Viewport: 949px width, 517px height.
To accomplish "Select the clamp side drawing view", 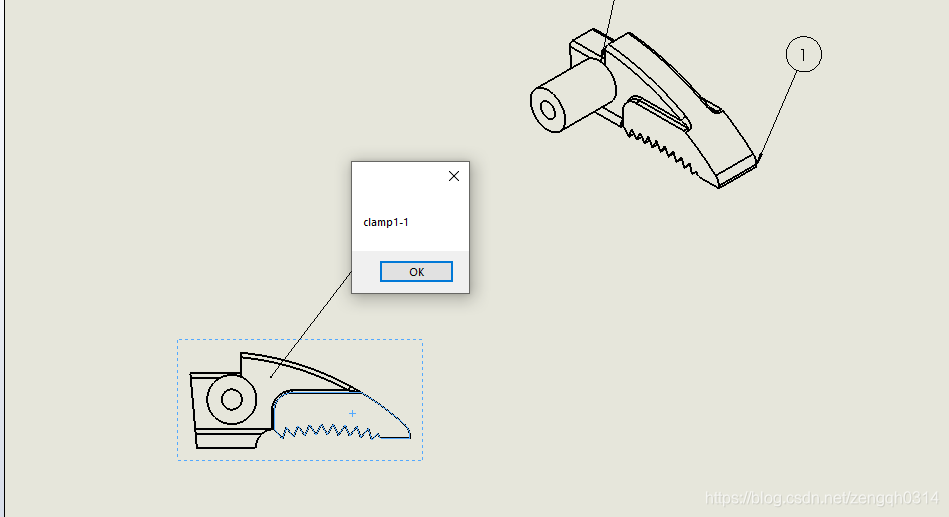I will click(x=300, y=400).
